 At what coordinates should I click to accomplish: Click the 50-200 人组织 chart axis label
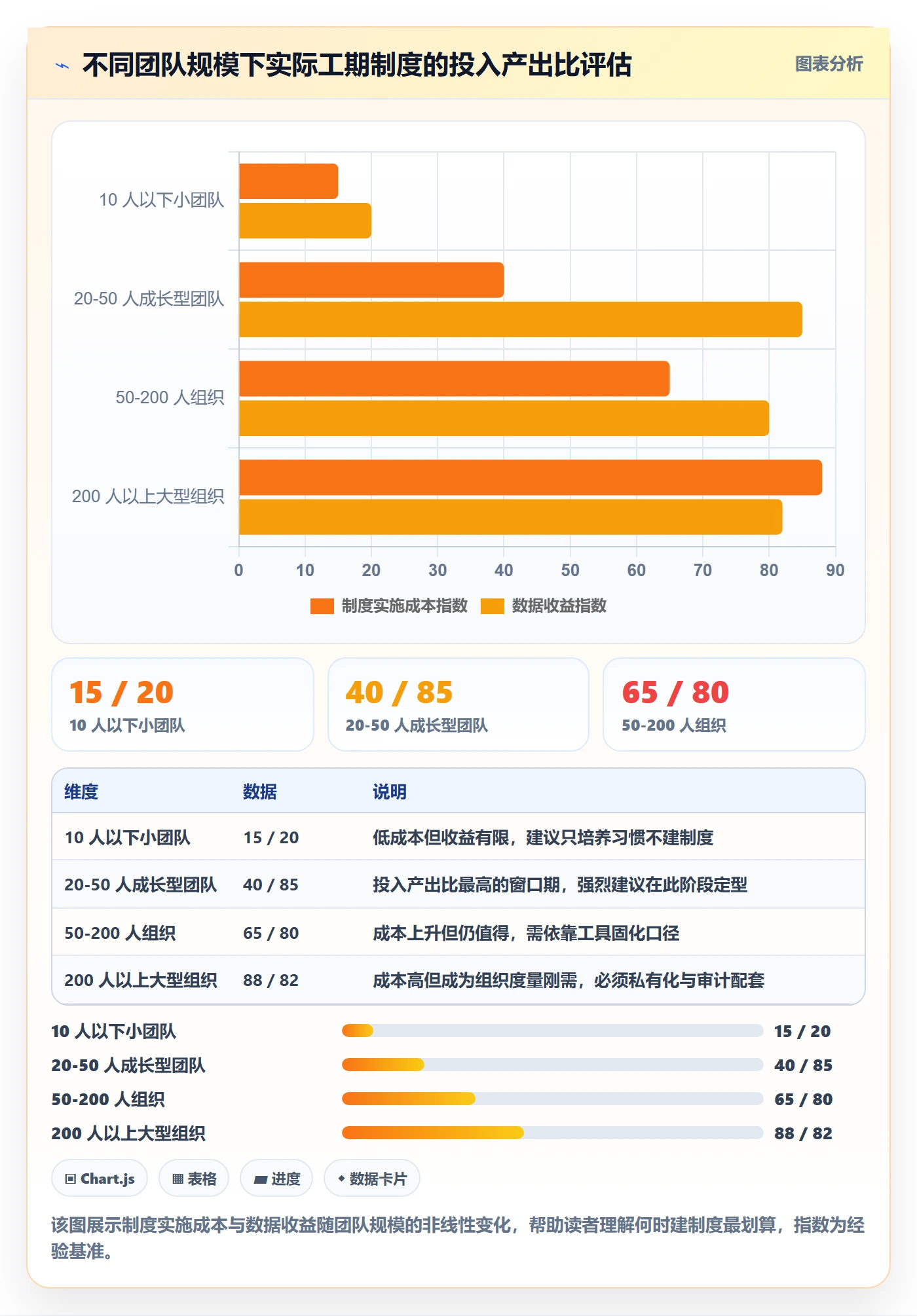170,397
